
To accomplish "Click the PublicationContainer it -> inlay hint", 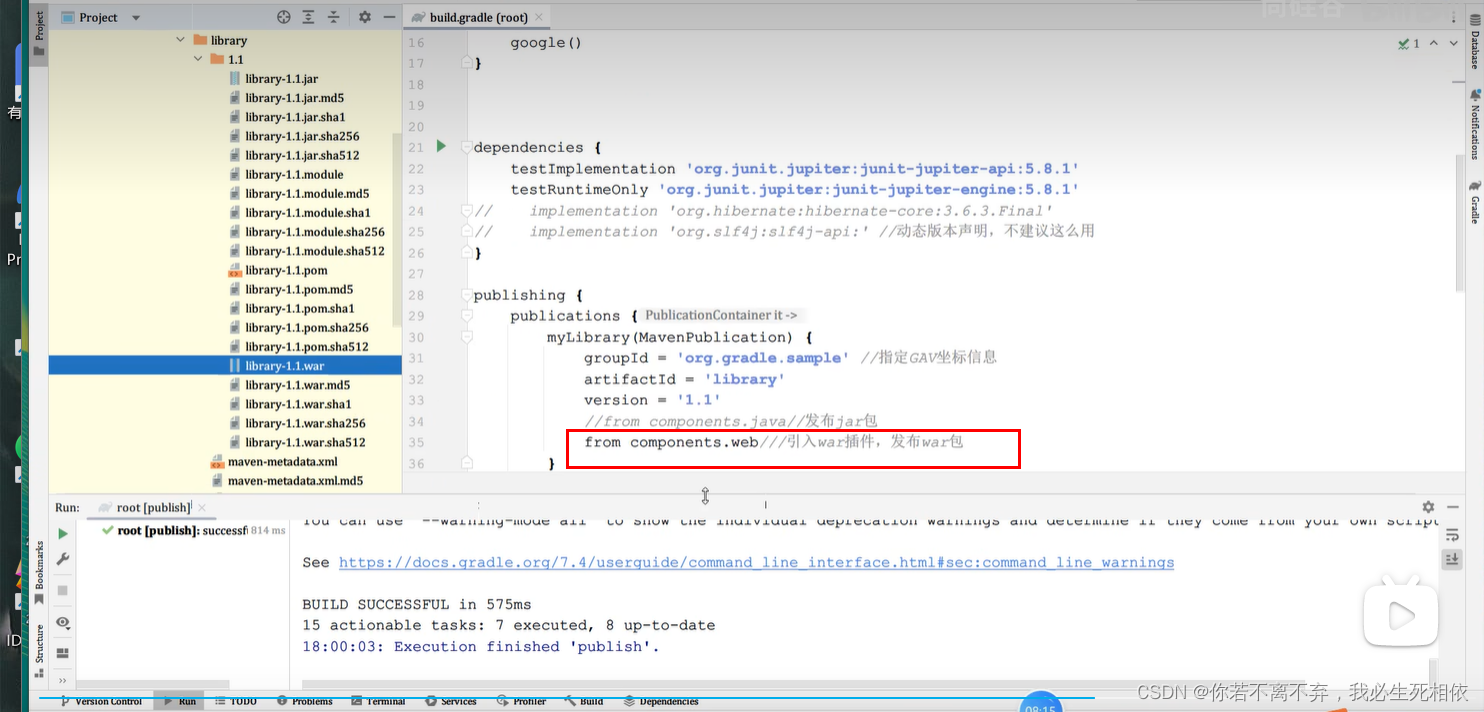I will coord(721,315).
